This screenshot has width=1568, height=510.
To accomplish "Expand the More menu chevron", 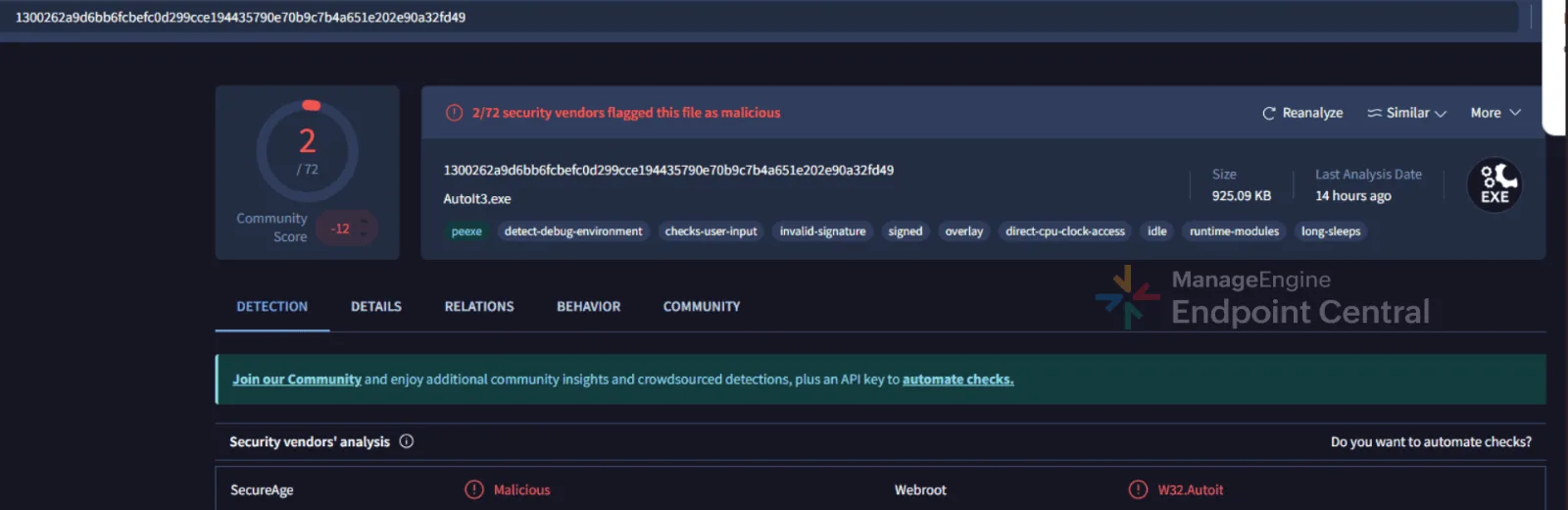I will tap(1515, 113).
